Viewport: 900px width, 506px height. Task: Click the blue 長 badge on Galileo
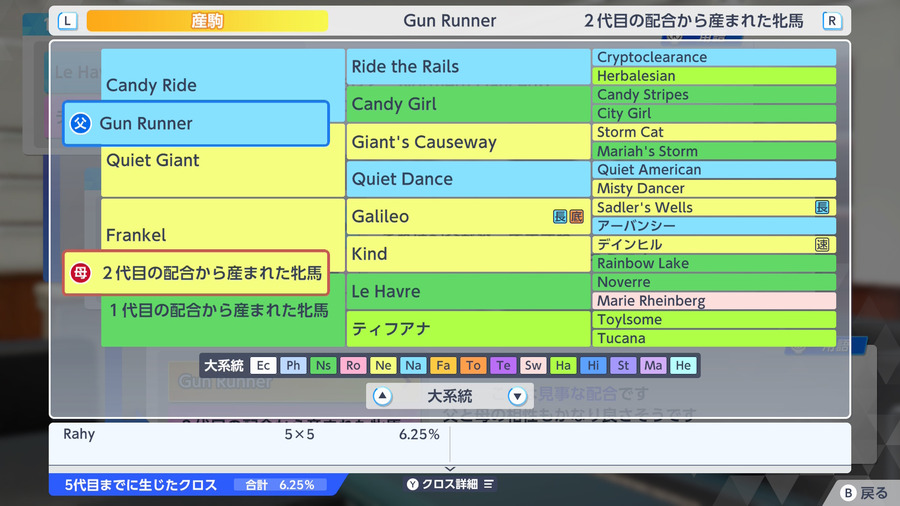560,216
